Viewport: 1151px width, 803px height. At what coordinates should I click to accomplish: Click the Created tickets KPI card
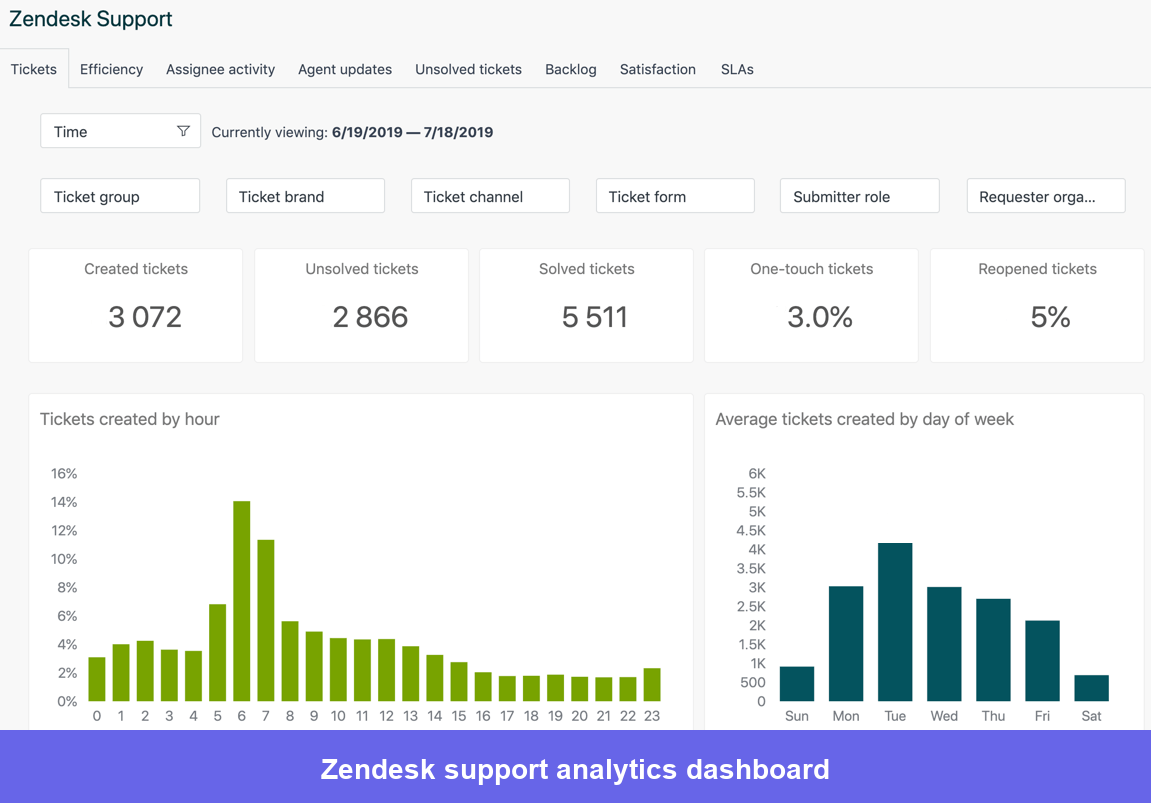(135, 305)
